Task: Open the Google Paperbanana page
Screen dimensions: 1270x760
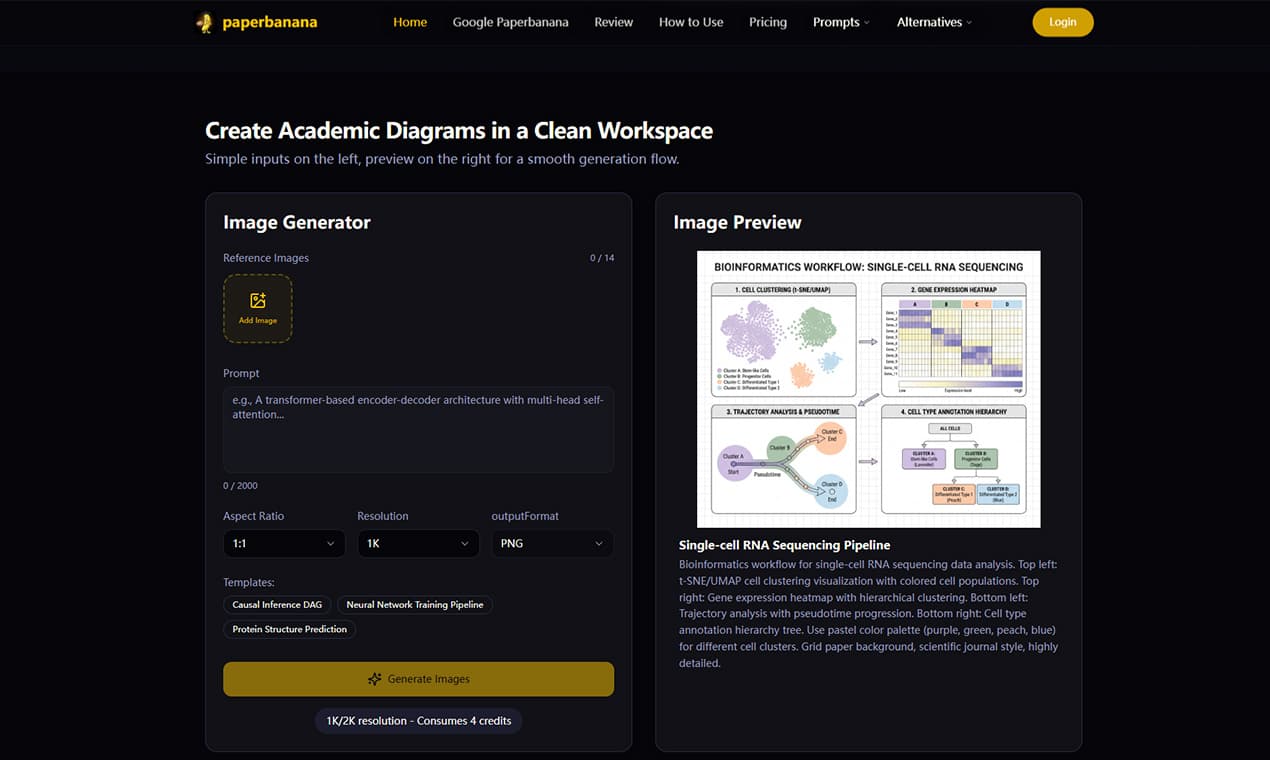Action: coord(510,22)
